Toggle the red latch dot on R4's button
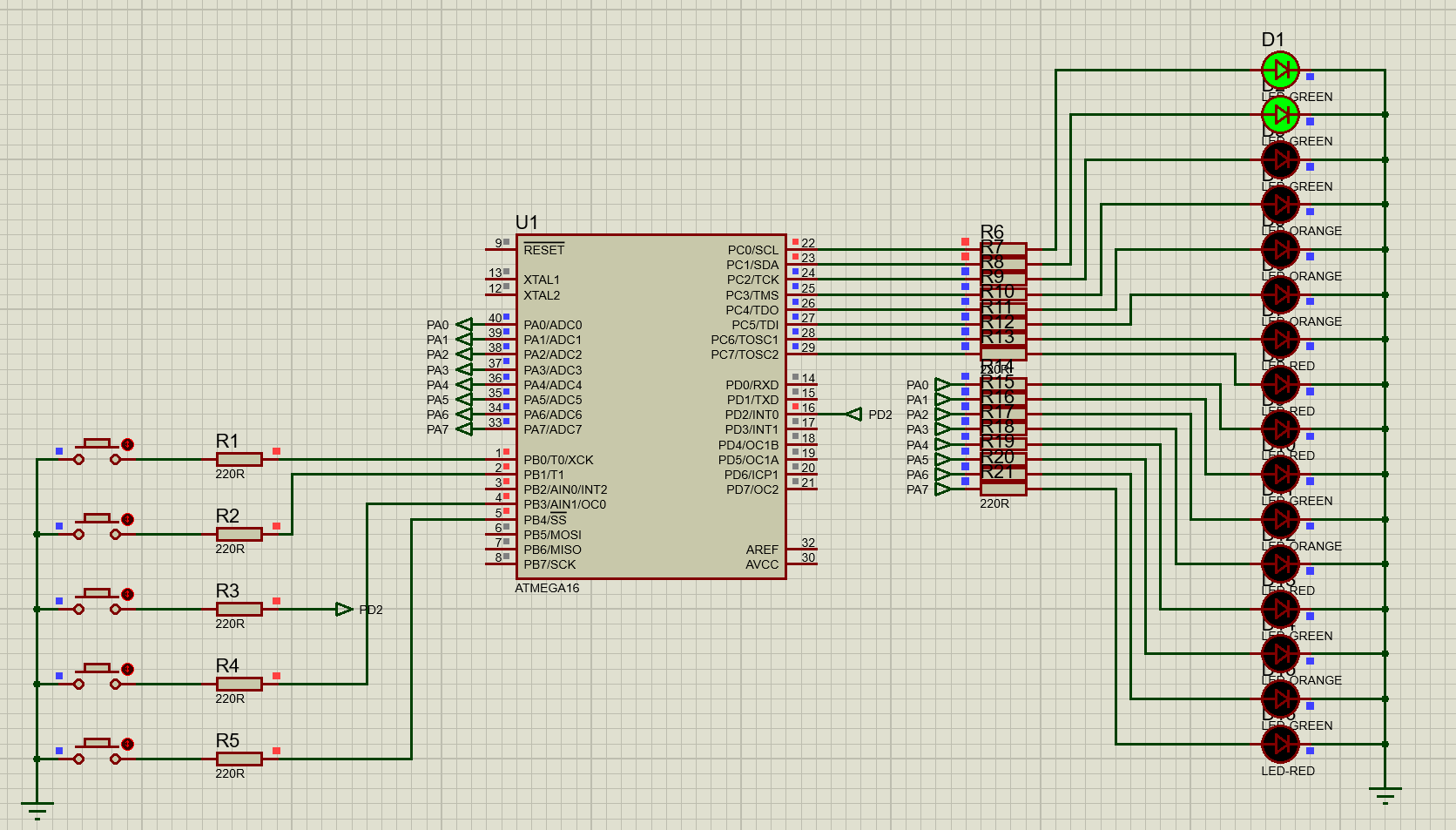Viewport: 1456px width, 830px height. 127,670
